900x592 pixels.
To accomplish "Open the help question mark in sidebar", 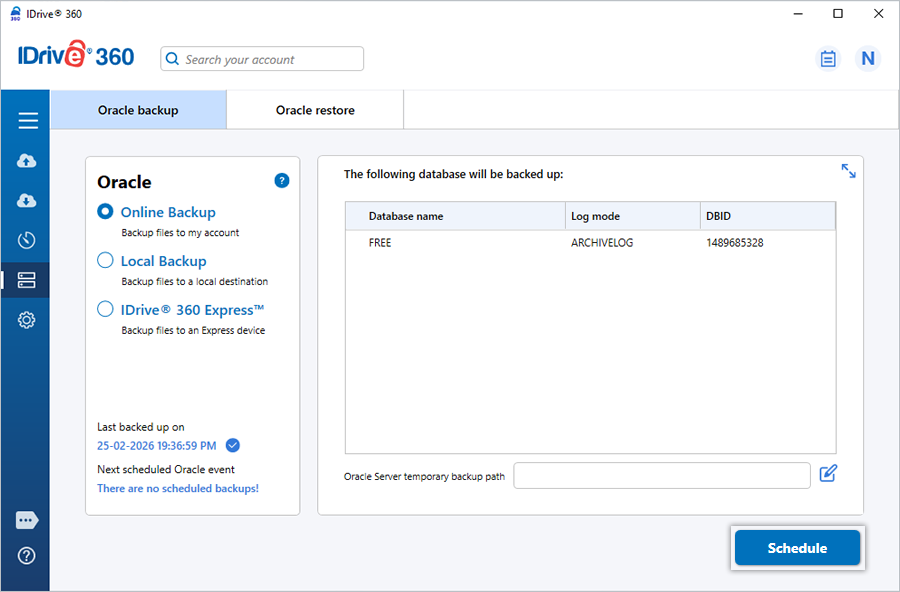I will pyautogui.click(x=27, y=556).
